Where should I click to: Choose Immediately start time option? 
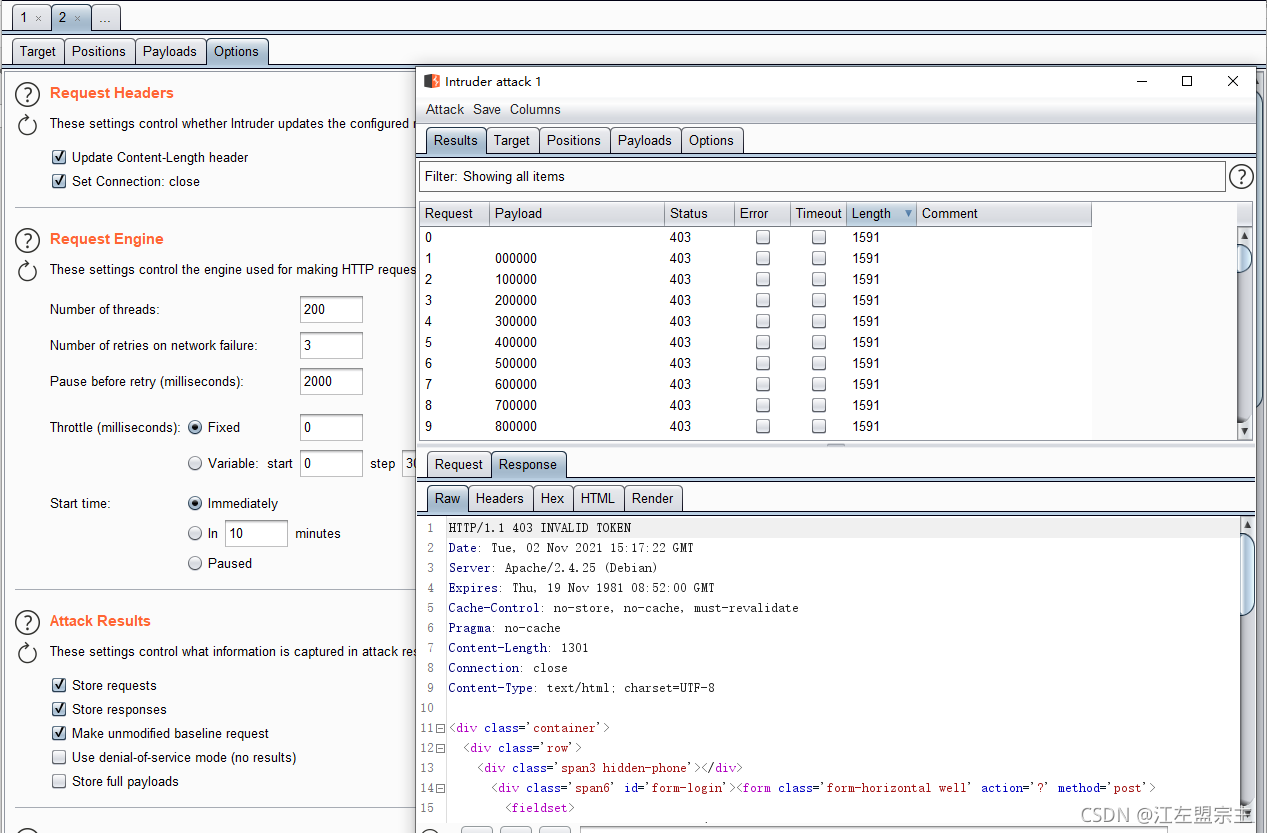click(x=195, y=503)
